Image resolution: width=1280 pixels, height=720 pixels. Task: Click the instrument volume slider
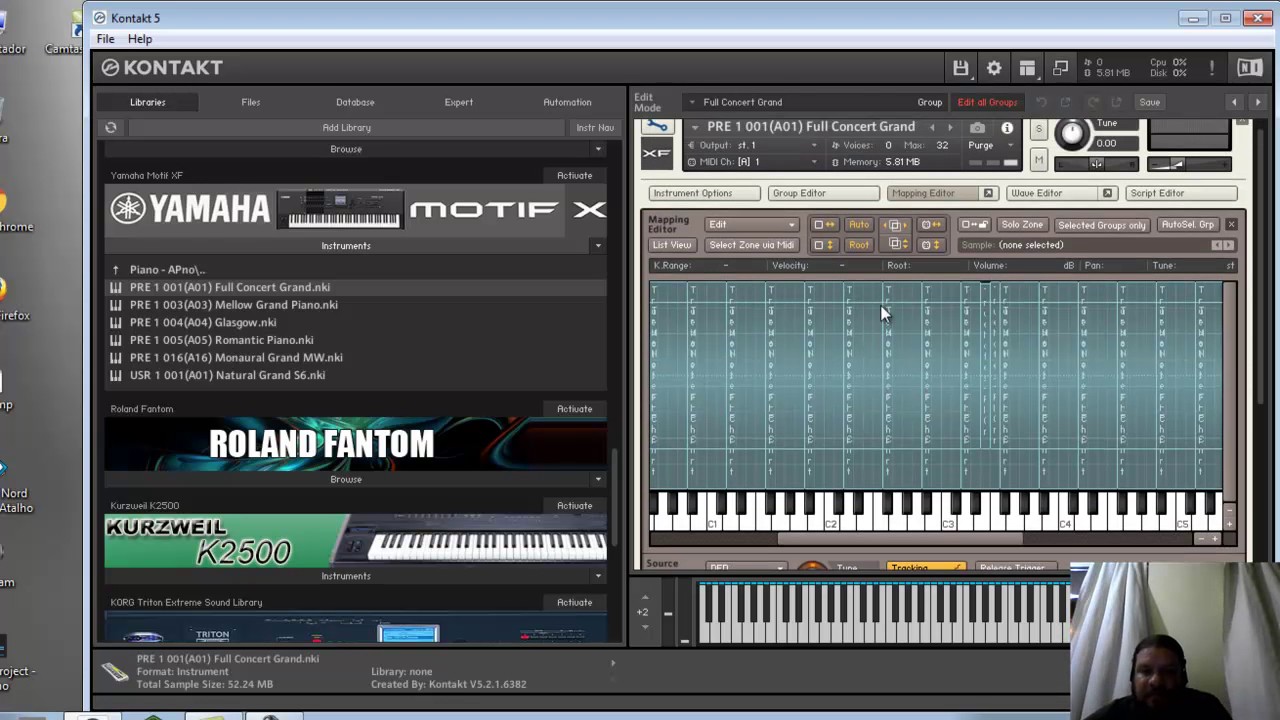point(1189,164)
